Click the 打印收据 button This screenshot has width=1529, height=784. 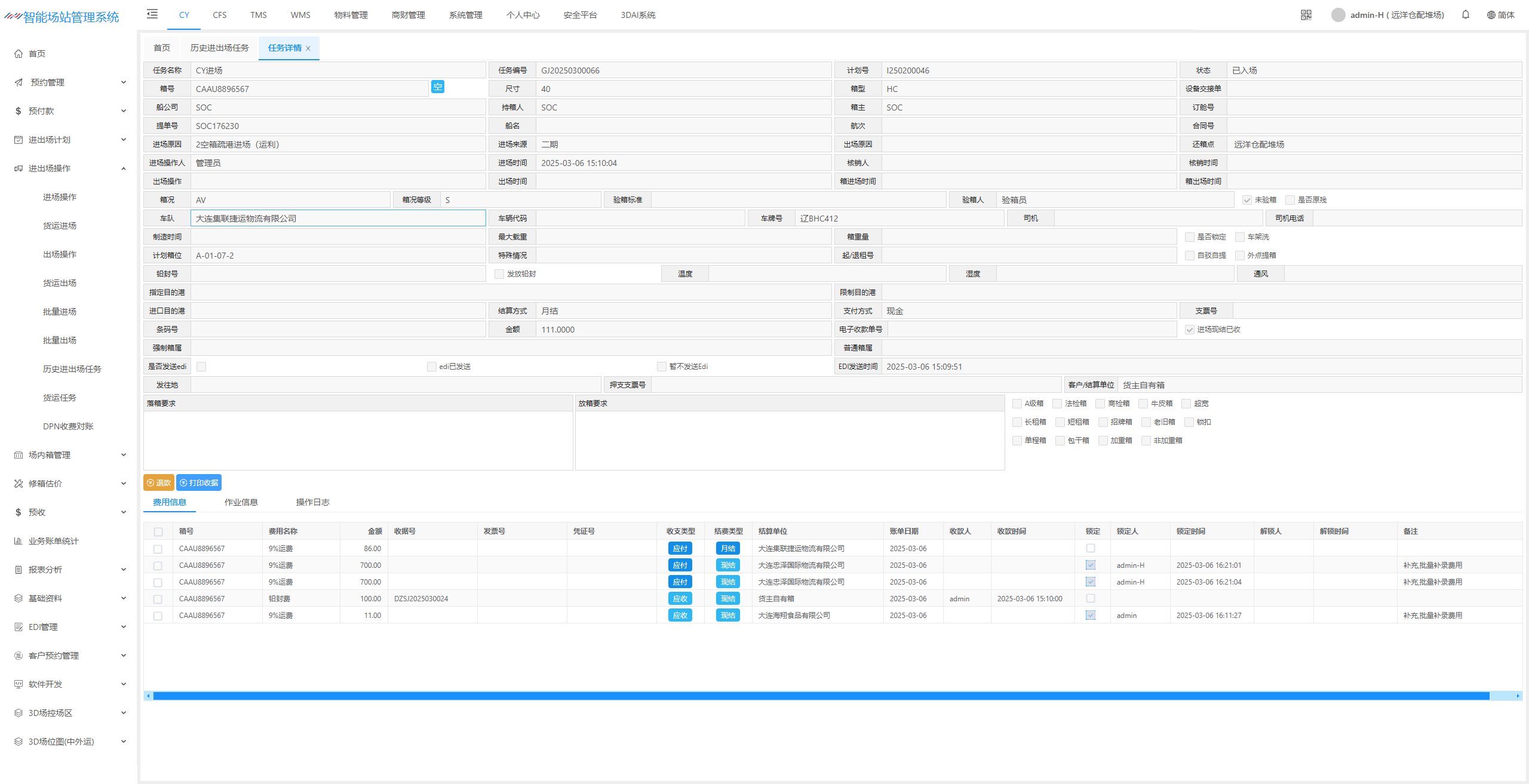coord(199,482)
